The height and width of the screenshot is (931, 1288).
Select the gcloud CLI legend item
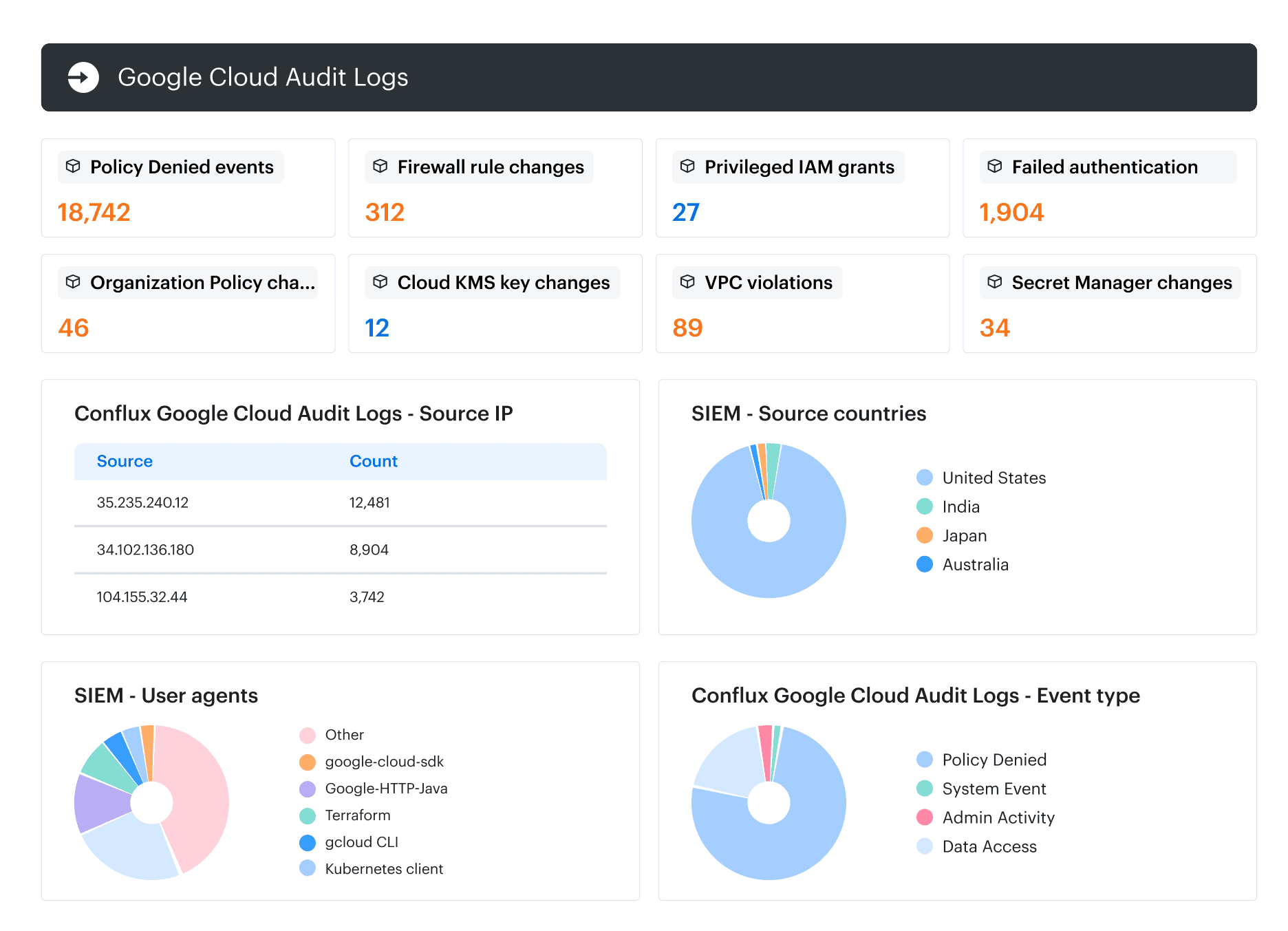[349, 842]
